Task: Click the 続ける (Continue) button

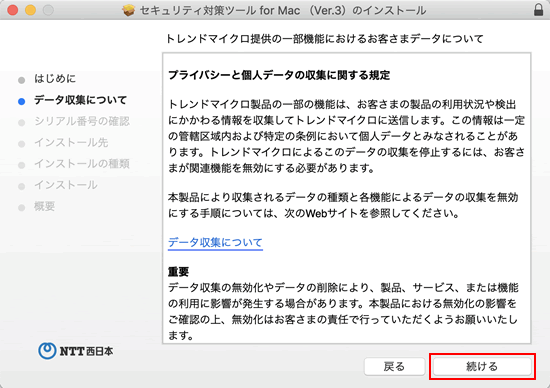Action: (482, 367)
